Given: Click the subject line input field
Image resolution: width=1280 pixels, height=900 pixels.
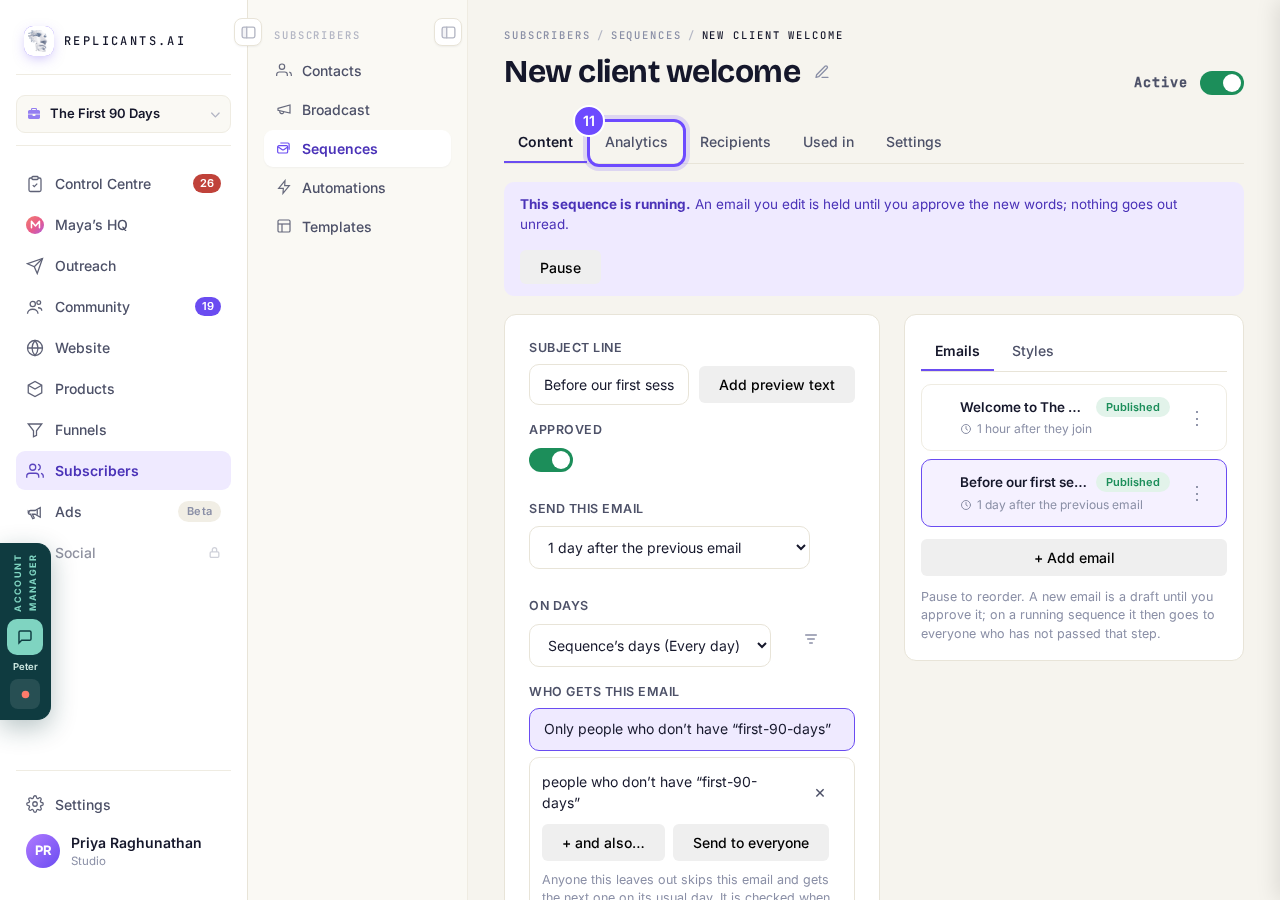Looking at the screenshot, I should pyautogui.click(x=609, y=385).
